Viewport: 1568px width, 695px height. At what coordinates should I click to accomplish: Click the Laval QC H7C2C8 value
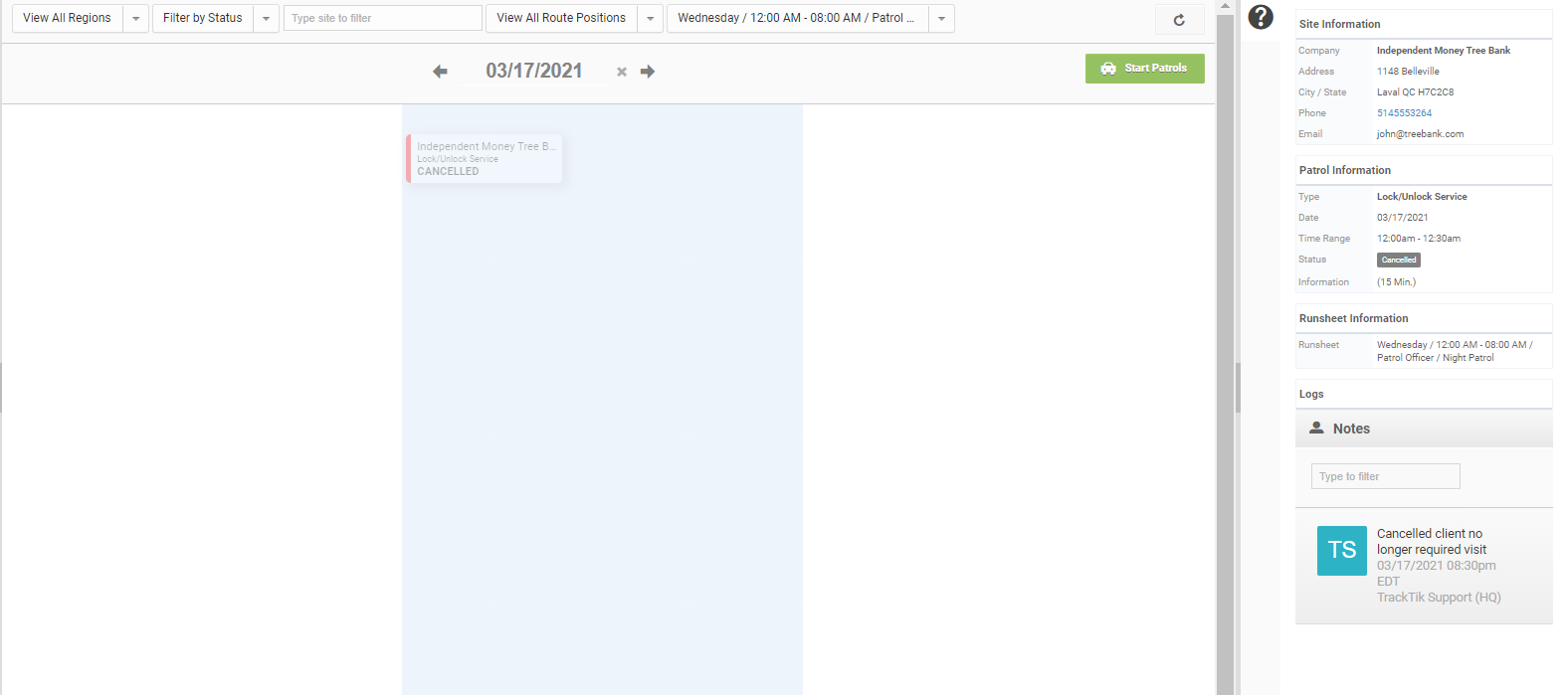click(x=1415, y=92)
